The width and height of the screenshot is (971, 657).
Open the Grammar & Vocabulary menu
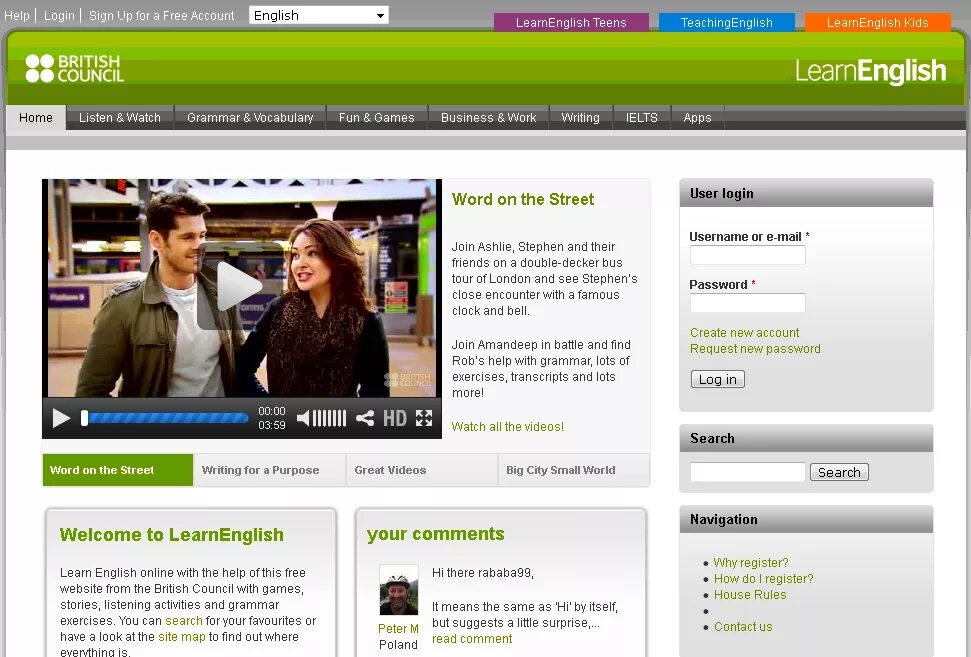point(250,118)
